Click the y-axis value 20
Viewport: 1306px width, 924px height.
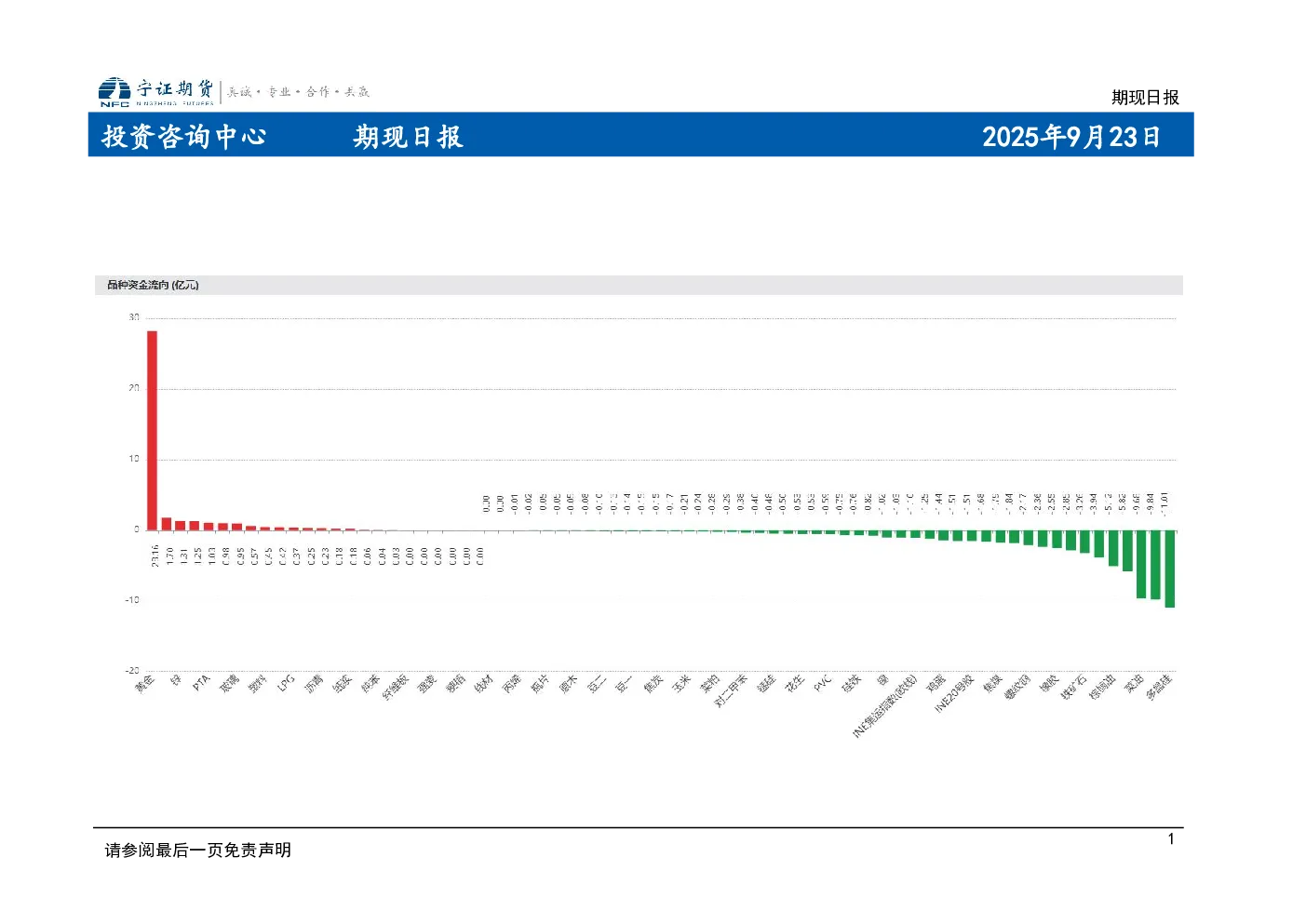[134, 388]
